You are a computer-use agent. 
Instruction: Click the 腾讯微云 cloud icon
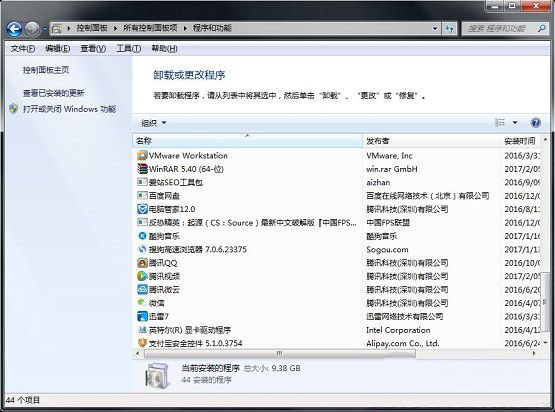142,290
